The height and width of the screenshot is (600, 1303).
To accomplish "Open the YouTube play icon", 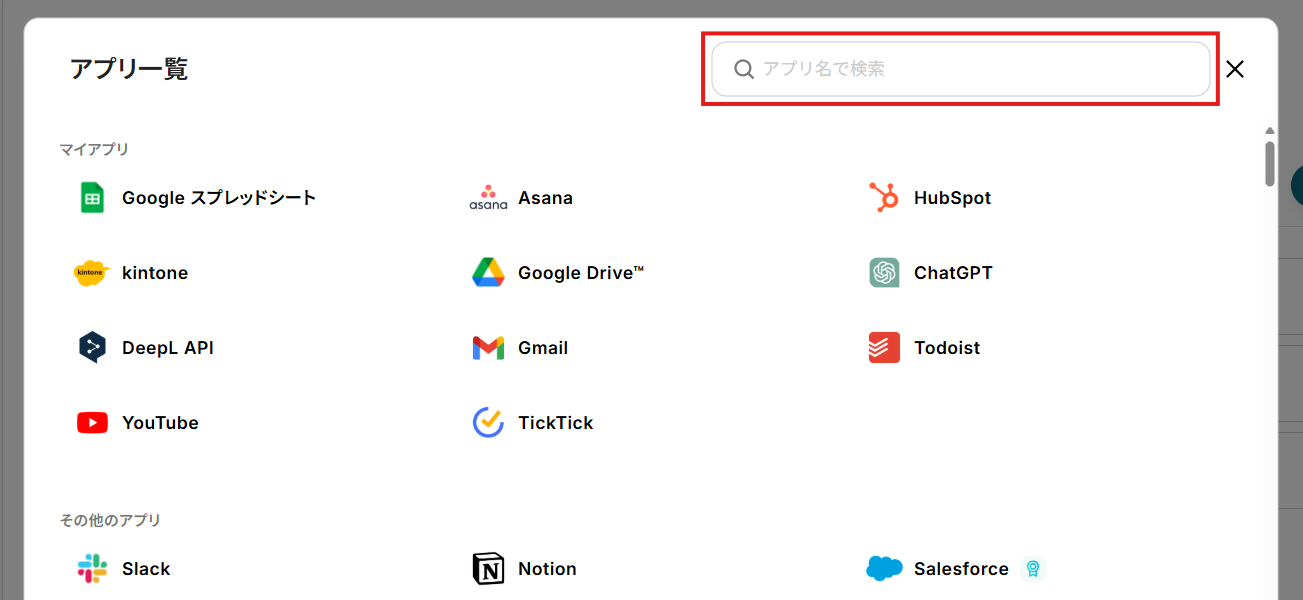I will click(x=92, y=423).
